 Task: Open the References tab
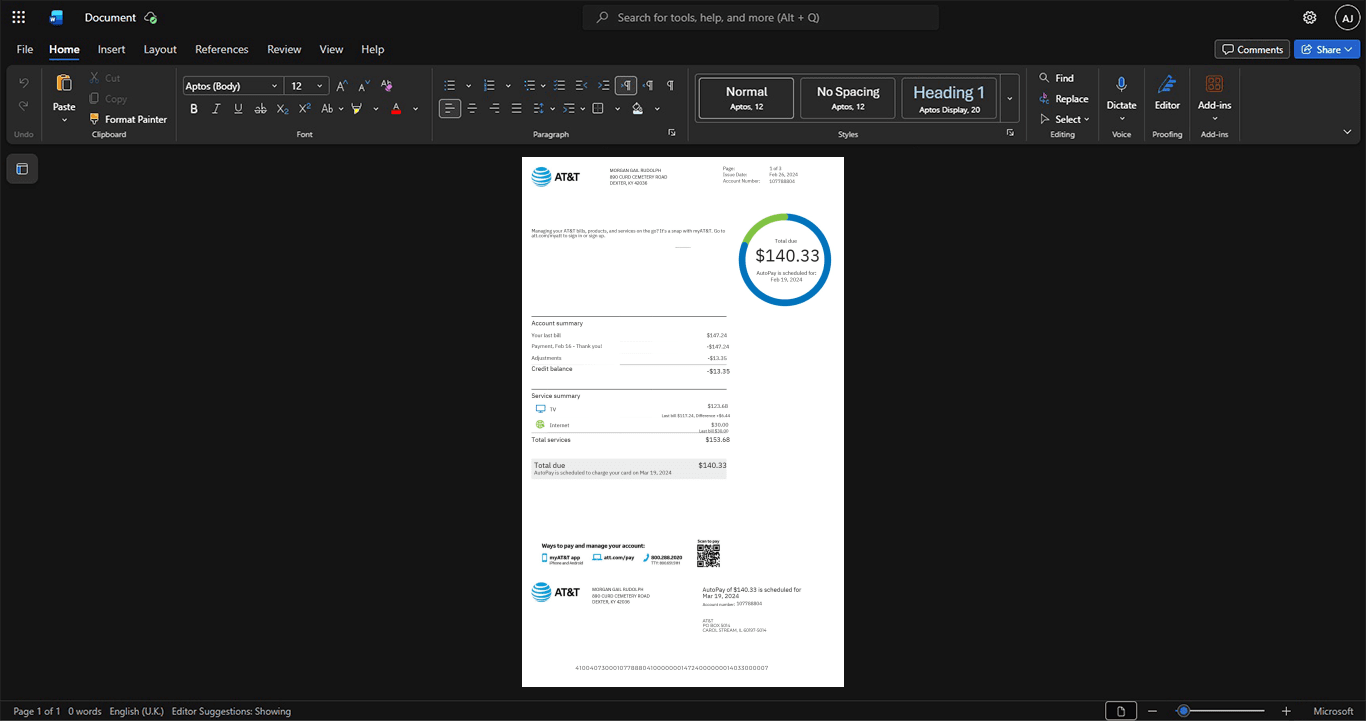coord(221,49)
